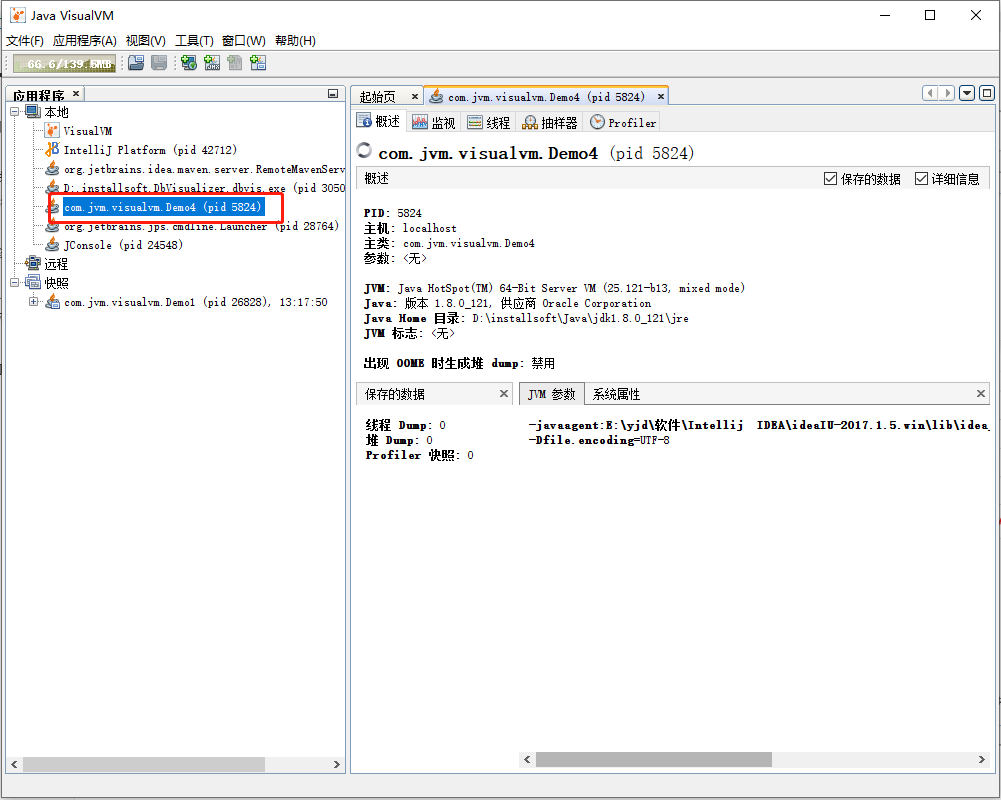Switch to the 线程 tab
Viewport: 1001px width, 800px height.
click(x=489, y=122)
